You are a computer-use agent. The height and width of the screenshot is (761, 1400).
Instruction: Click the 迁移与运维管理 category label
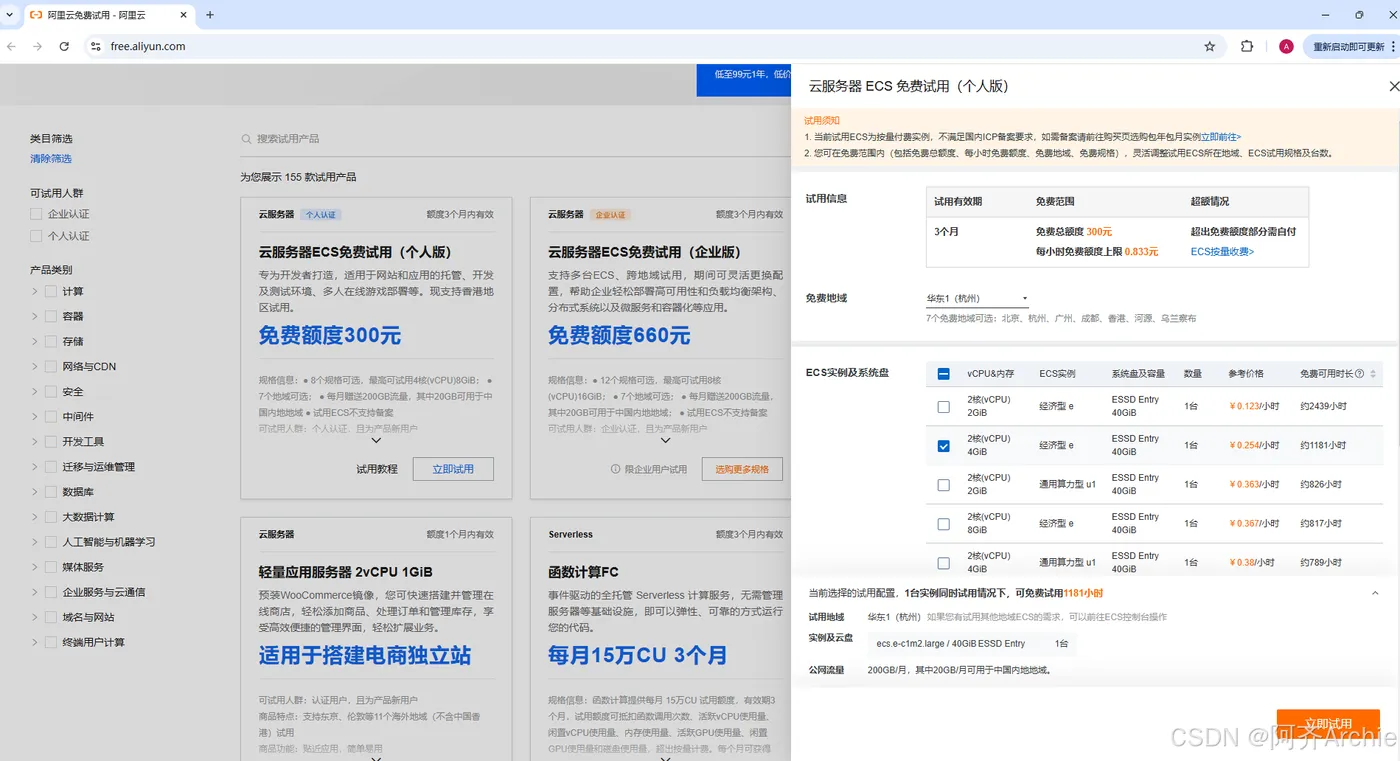(x=98, y=467)
